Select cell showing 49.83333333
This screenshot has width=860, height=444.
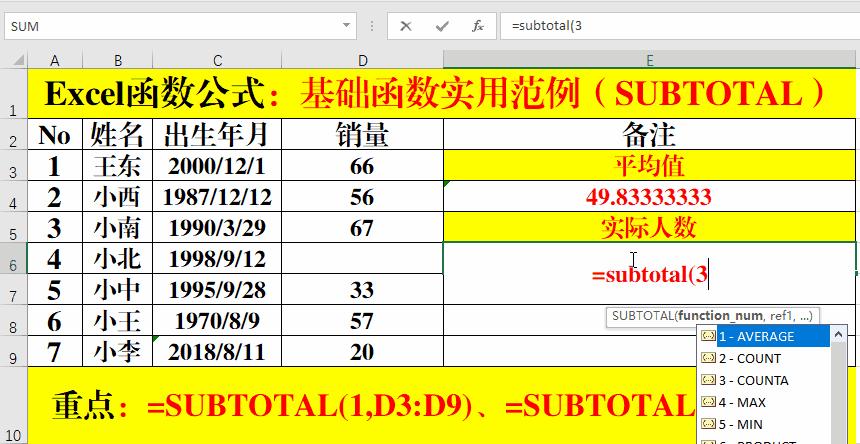pos(649,196)
